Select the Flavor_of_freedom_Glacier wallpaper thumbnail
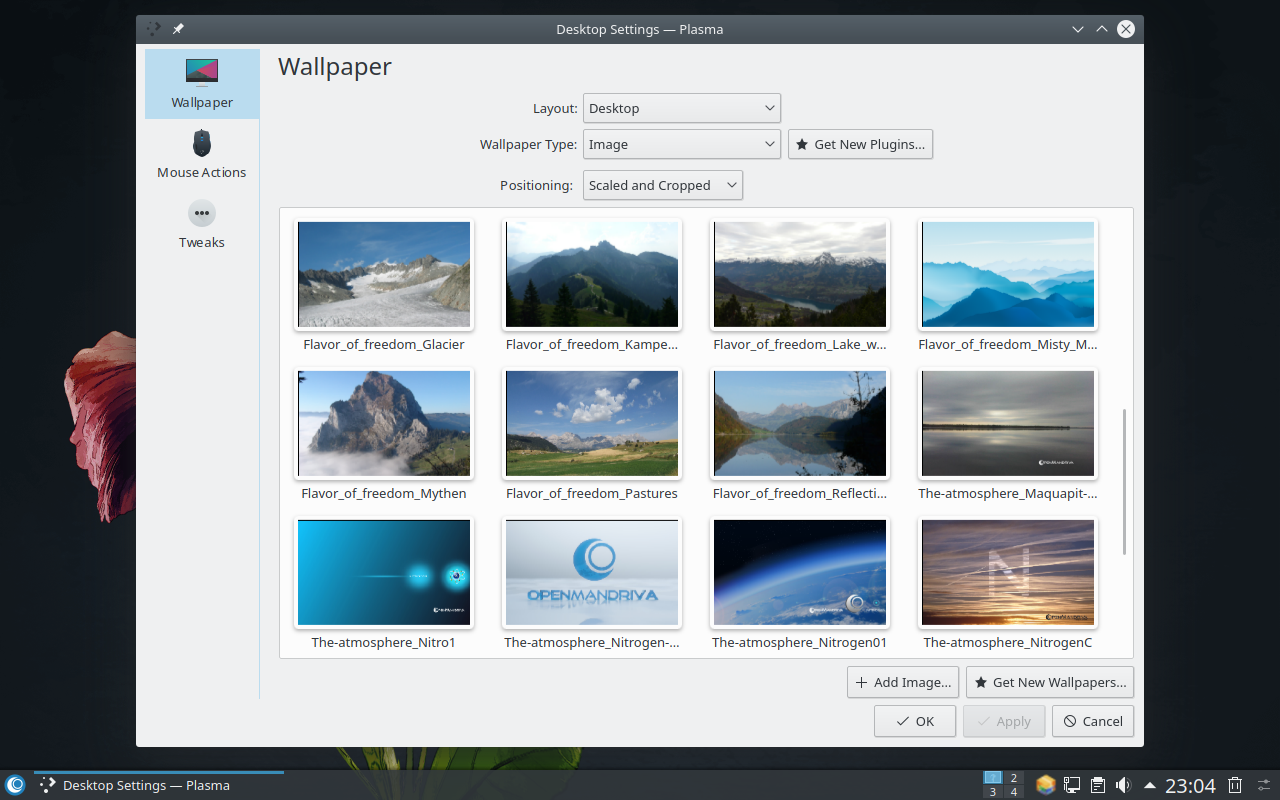Viewport: 1280px width, 800px height. (x=384, y=275)
